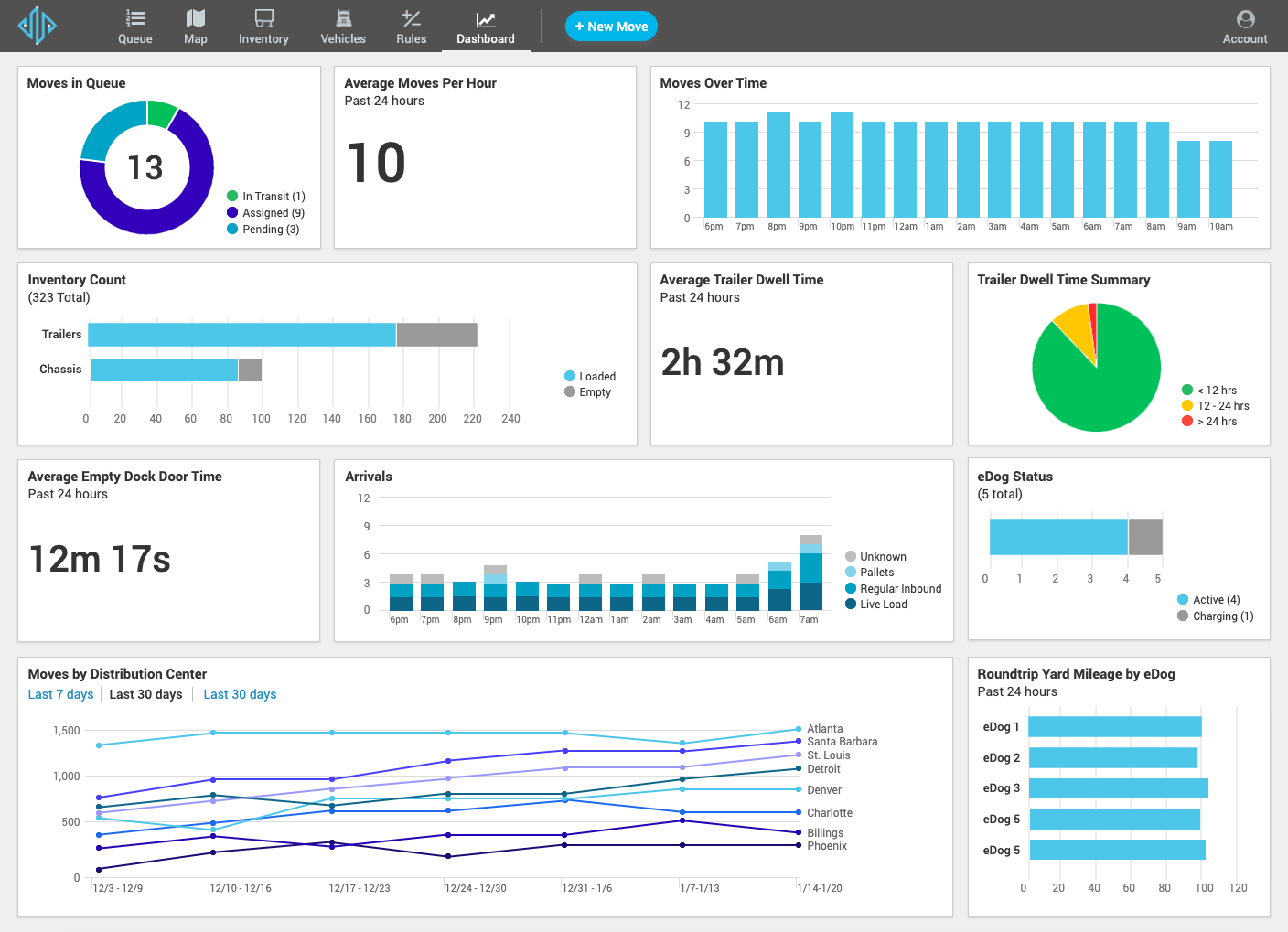Screen dimensions: 1288x932
Task: Click the 10pm bar in Moves Over Time
Action: pos(842,165)
